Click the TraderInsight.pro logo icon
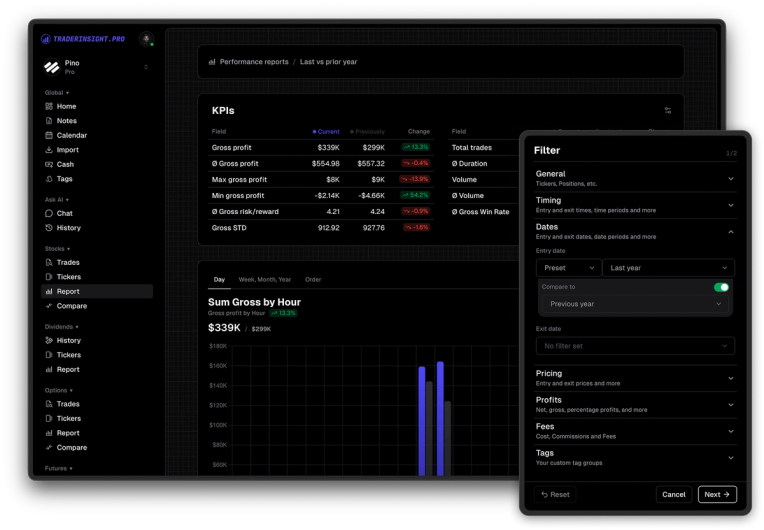 (45, 39)
